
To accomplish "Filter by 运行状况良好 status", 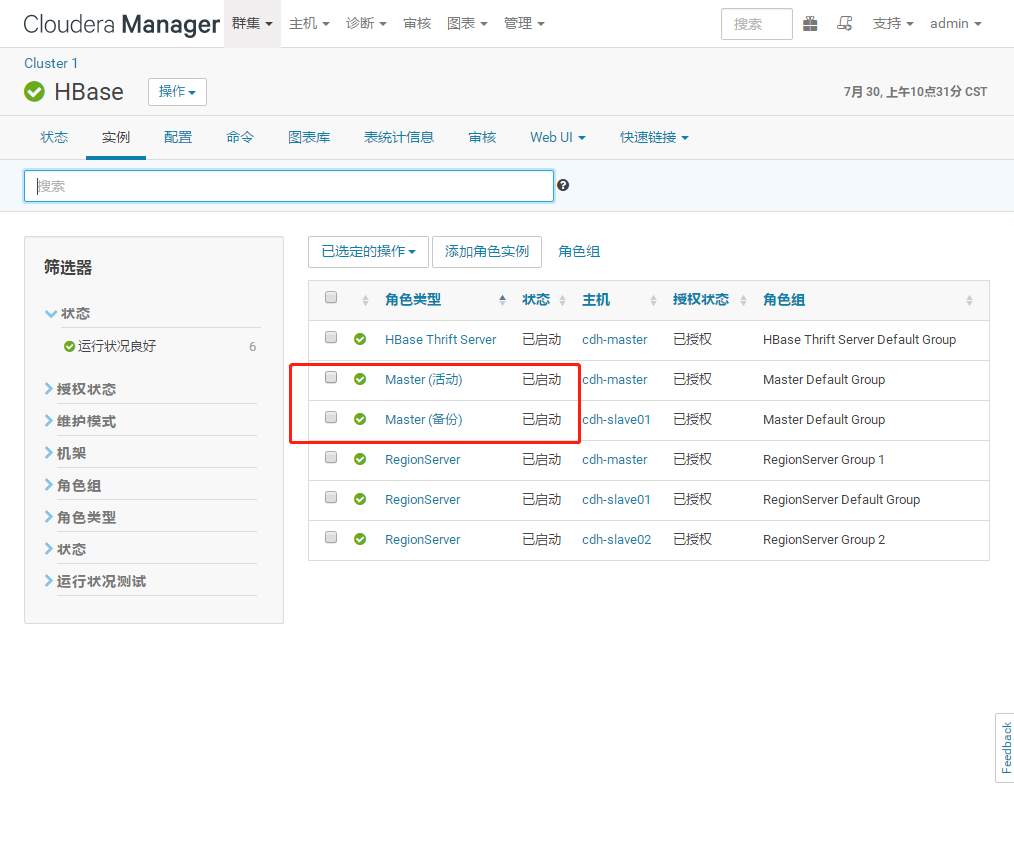I will tap(116, 347).
